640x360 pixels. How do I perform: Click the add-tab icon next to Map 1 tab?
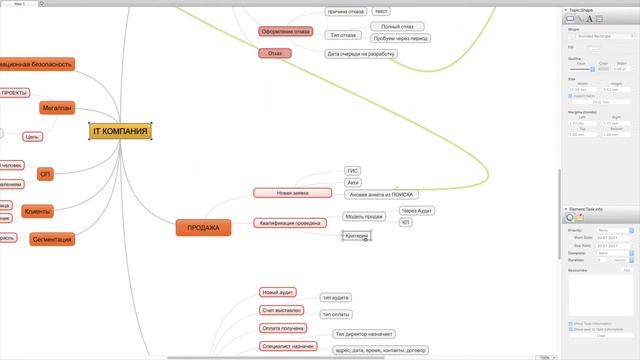click(41, 3)
